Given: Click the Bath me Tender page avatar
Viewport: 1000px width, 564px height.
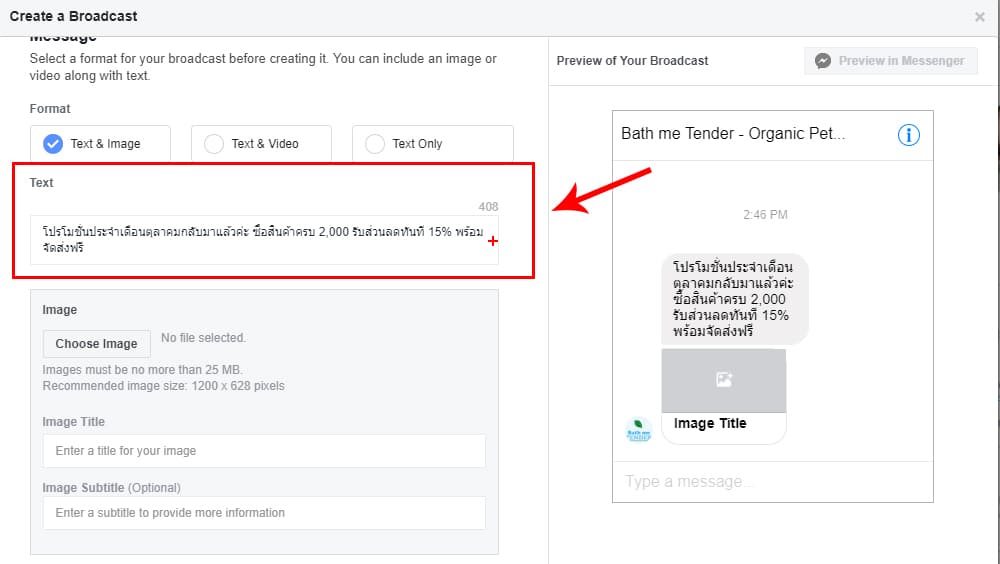Looking at the screenshot, I should click(x=638, y=429).
